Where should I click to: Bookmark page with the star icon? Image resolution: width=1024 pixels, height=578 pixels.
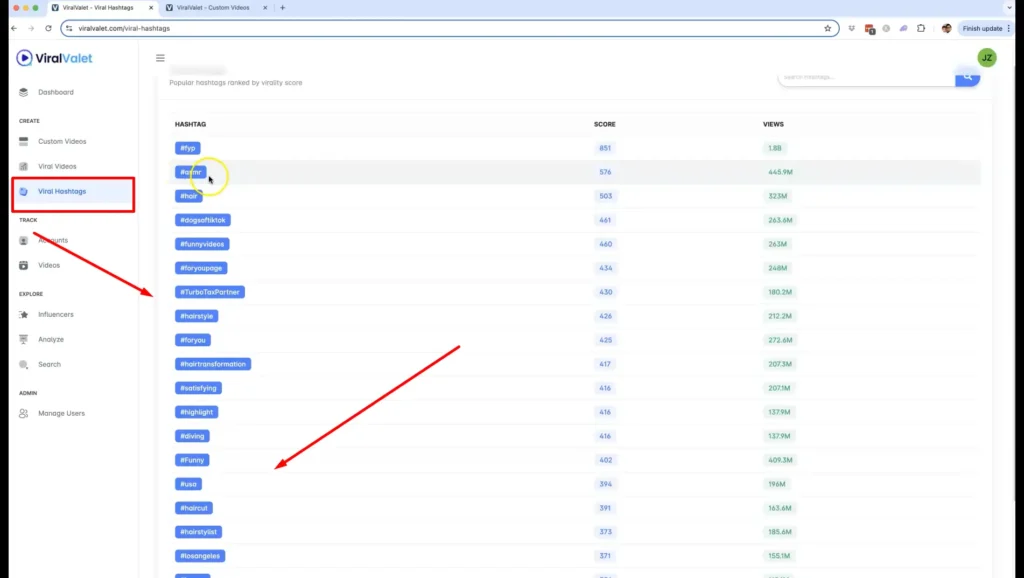pyautogui.click(x=827, y=28)
